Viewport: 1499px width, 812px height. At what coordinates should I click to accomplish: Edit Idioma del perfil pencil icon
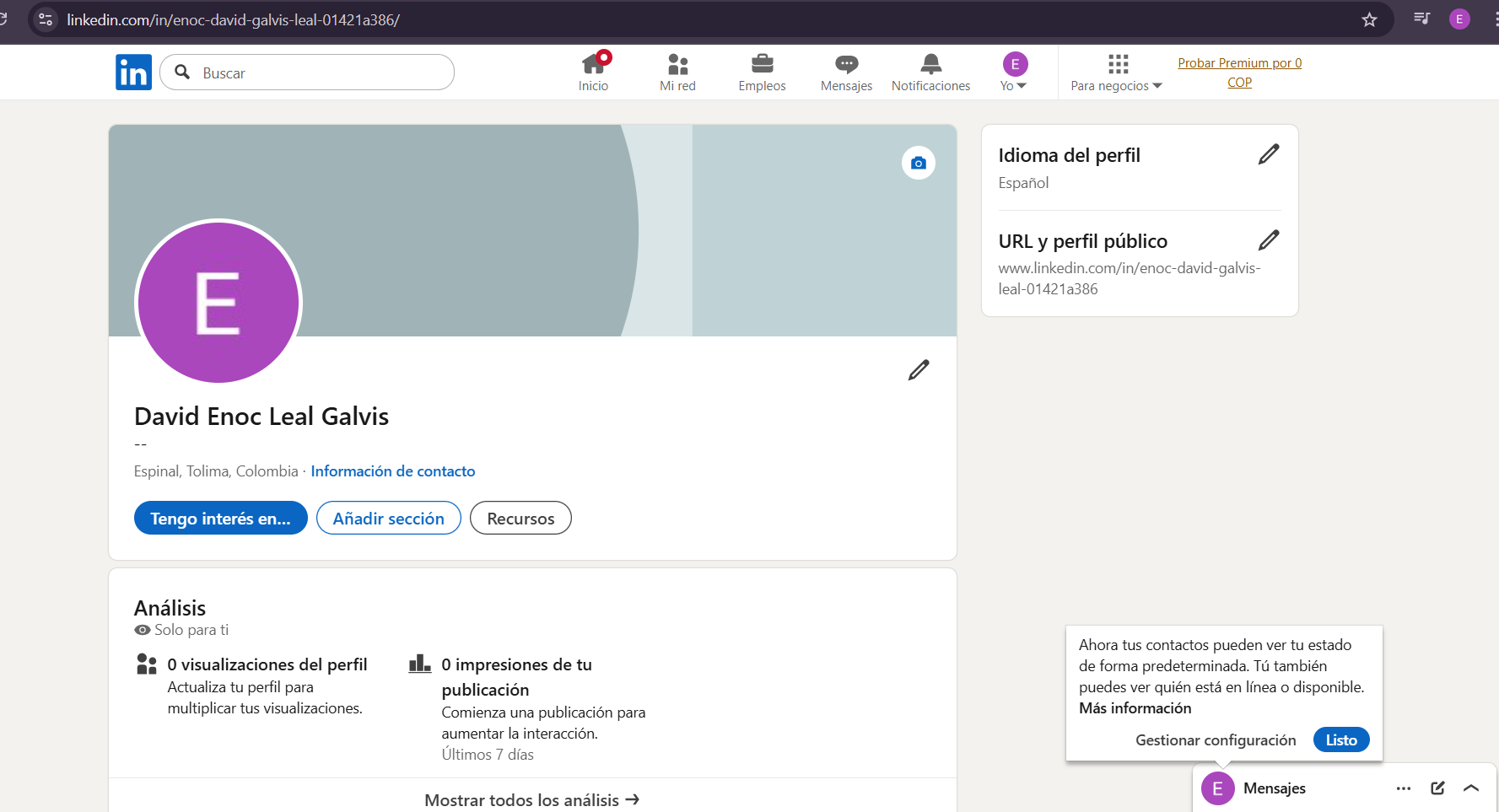pyautogui.click(x=1269, y=154)
